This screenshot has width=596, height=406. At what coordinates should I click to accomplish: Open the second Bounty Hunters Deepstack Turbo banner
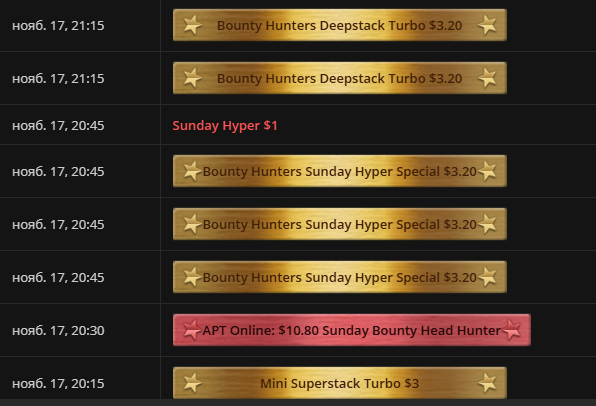pyautogui.click(x=339, y=78)
